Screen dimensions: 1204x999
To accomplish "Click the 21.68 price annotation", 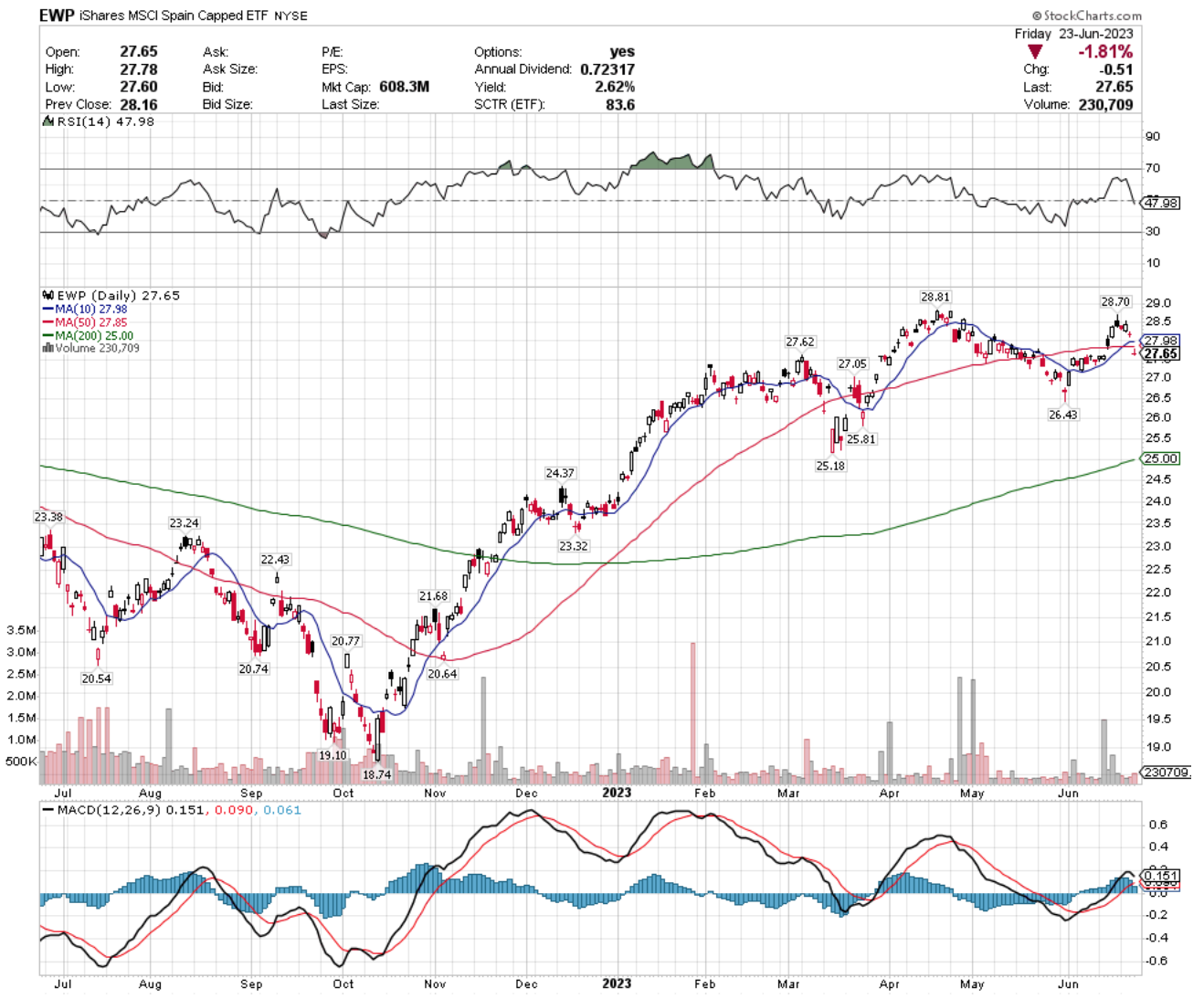I will (x=434, y=596).
